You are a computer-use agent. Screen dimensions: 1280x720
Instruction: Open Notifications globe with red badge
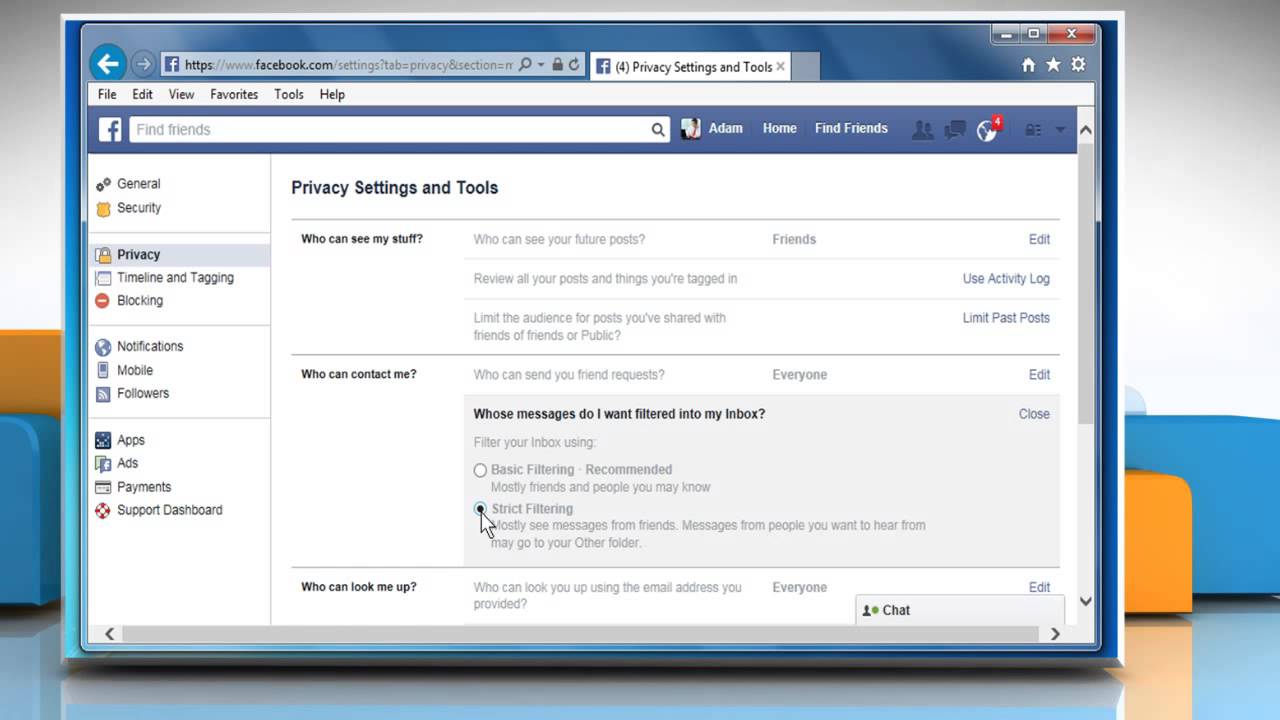coord(988,129)
